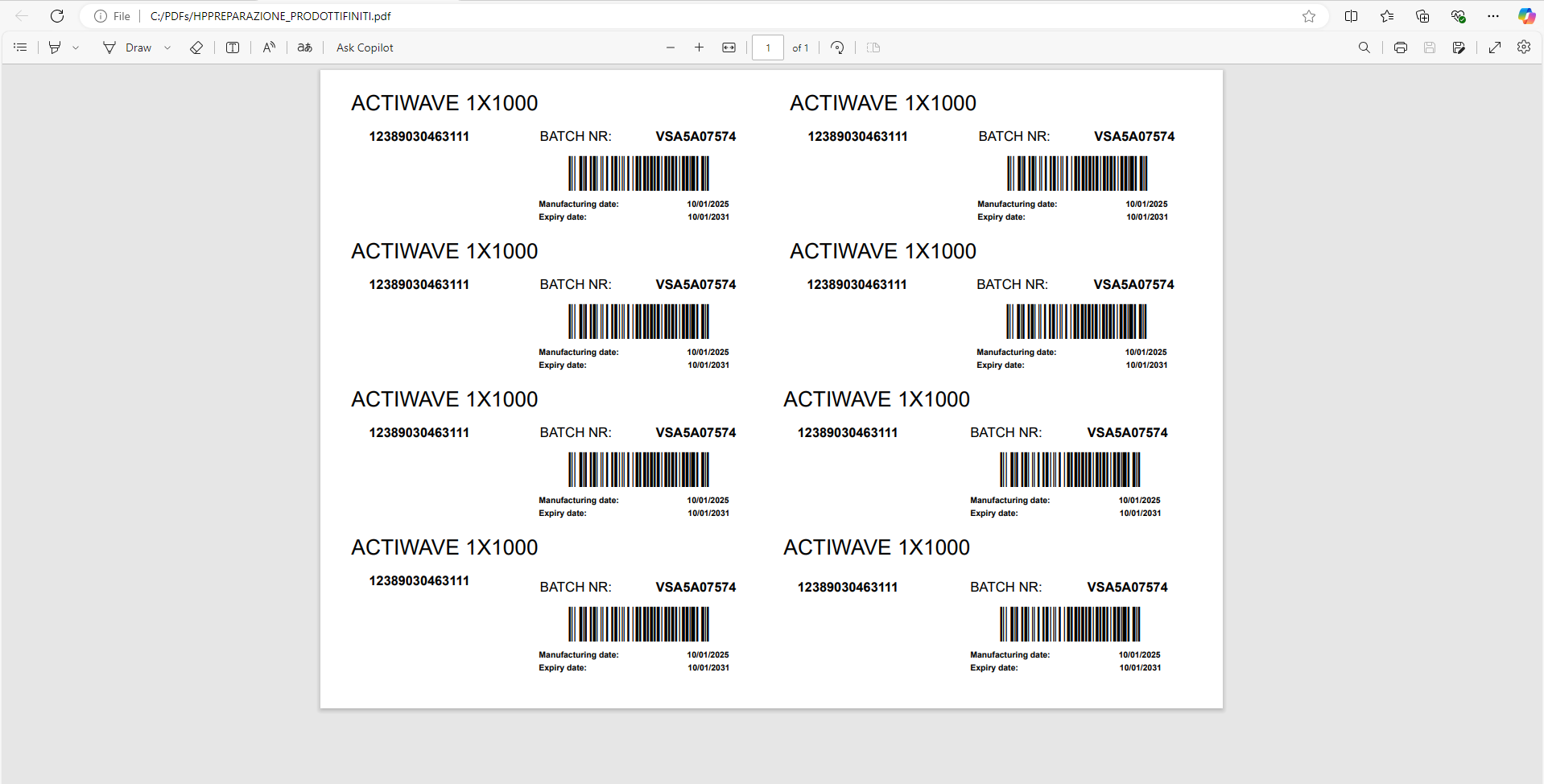Select the highlight tool
The width and height of the screenshot is (1544, 784).
click(55, 47)
